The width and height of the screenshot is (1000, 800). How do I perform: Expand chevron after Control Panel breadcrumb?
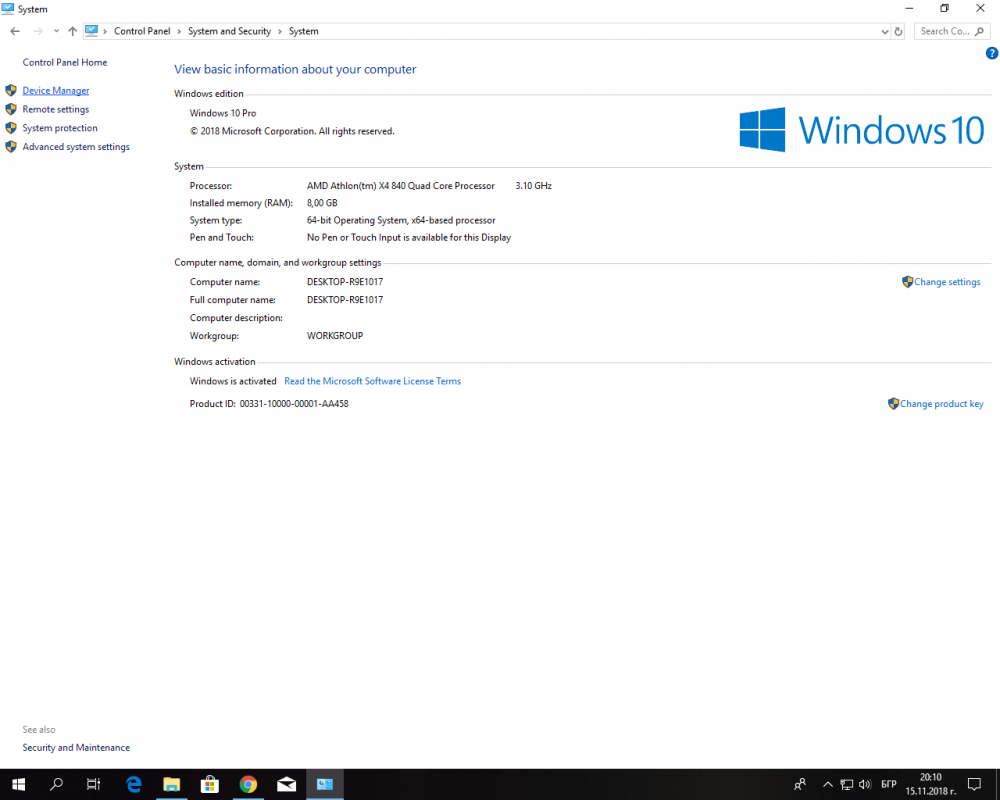179,31
